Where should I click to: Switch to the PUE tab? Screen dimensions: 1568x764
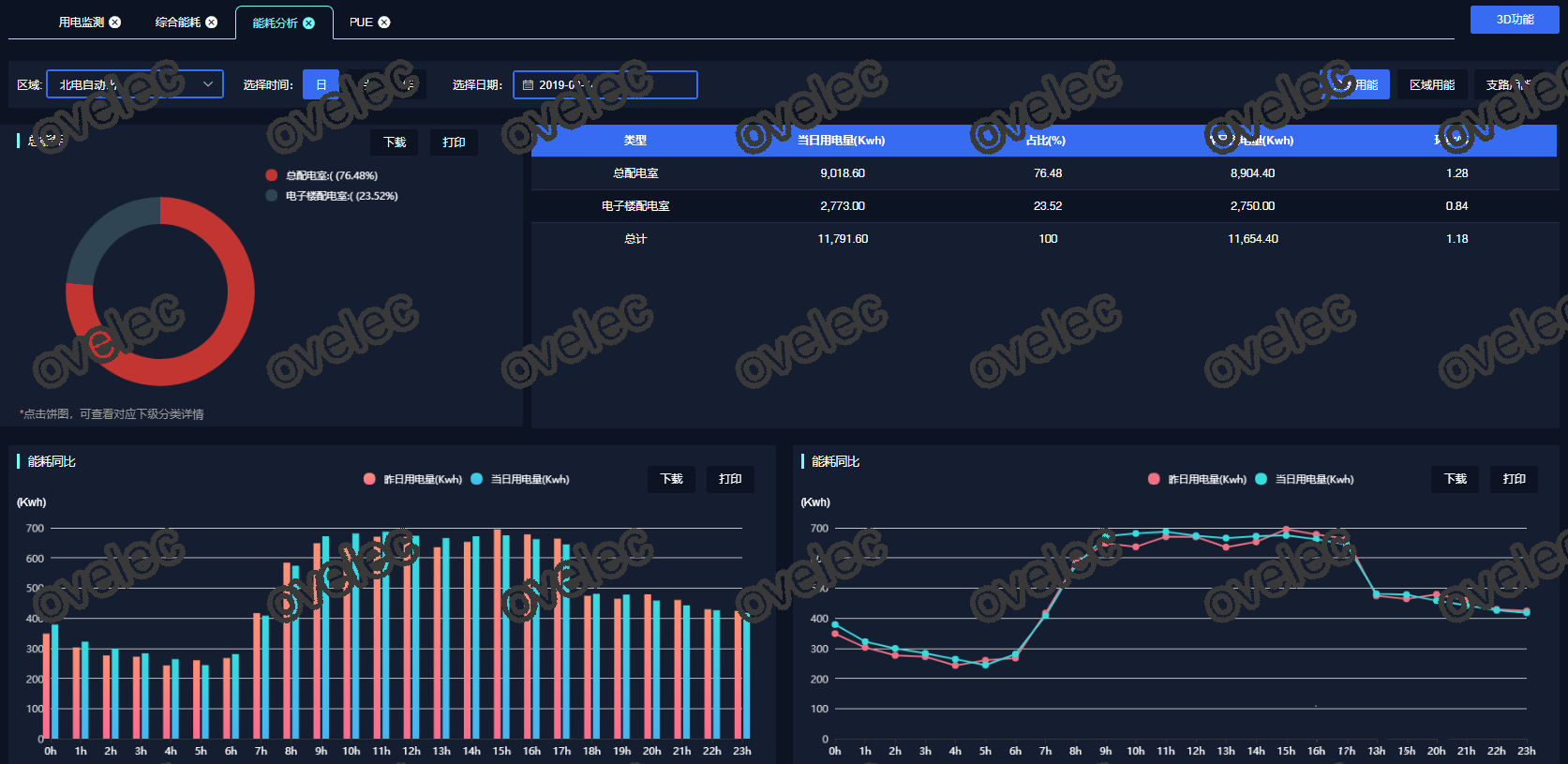[x=361, y=22]
